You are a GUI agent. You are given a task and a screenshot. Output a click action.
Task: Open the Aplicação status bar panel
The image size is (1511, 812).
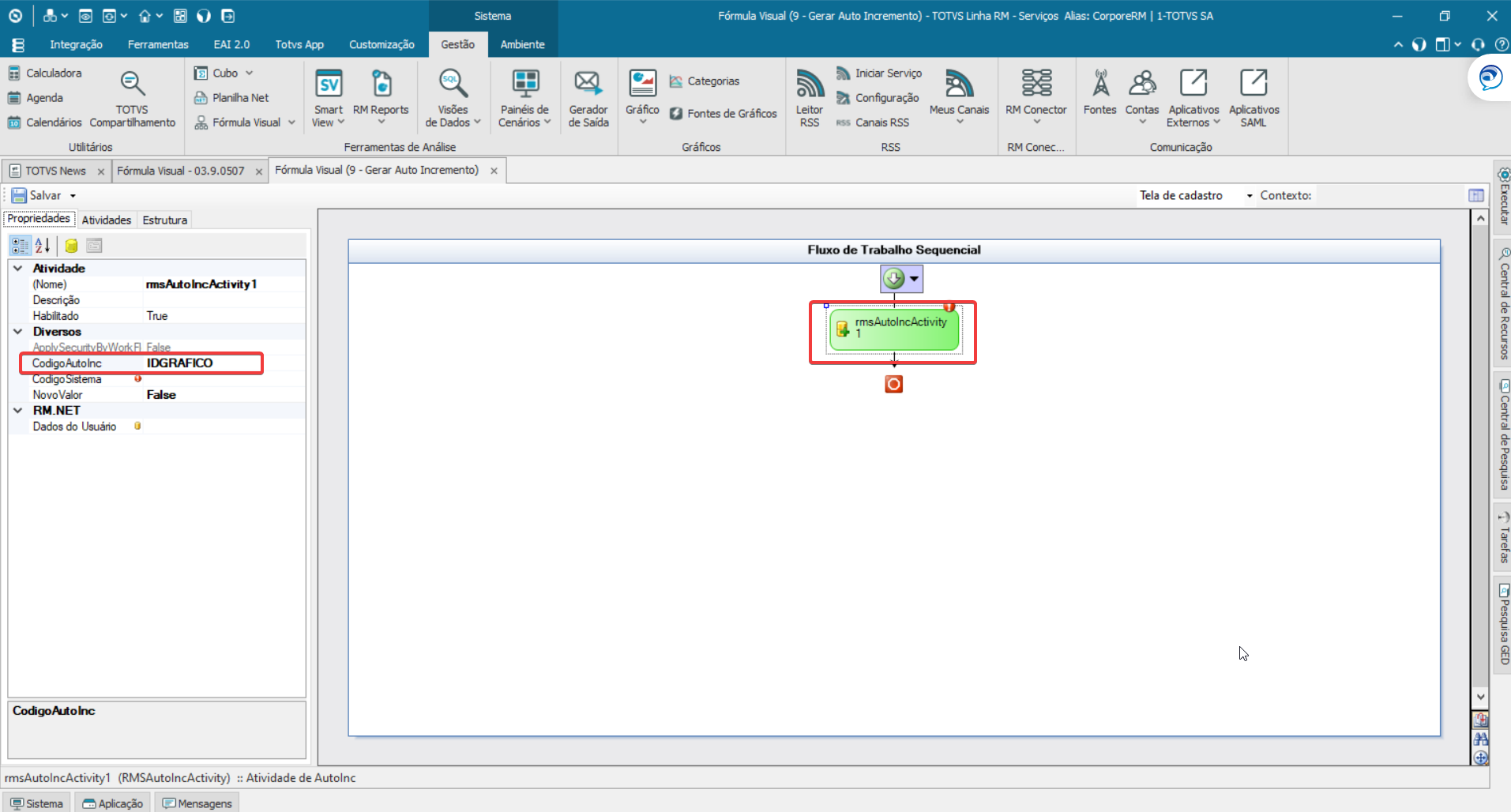tap(113, 803)
